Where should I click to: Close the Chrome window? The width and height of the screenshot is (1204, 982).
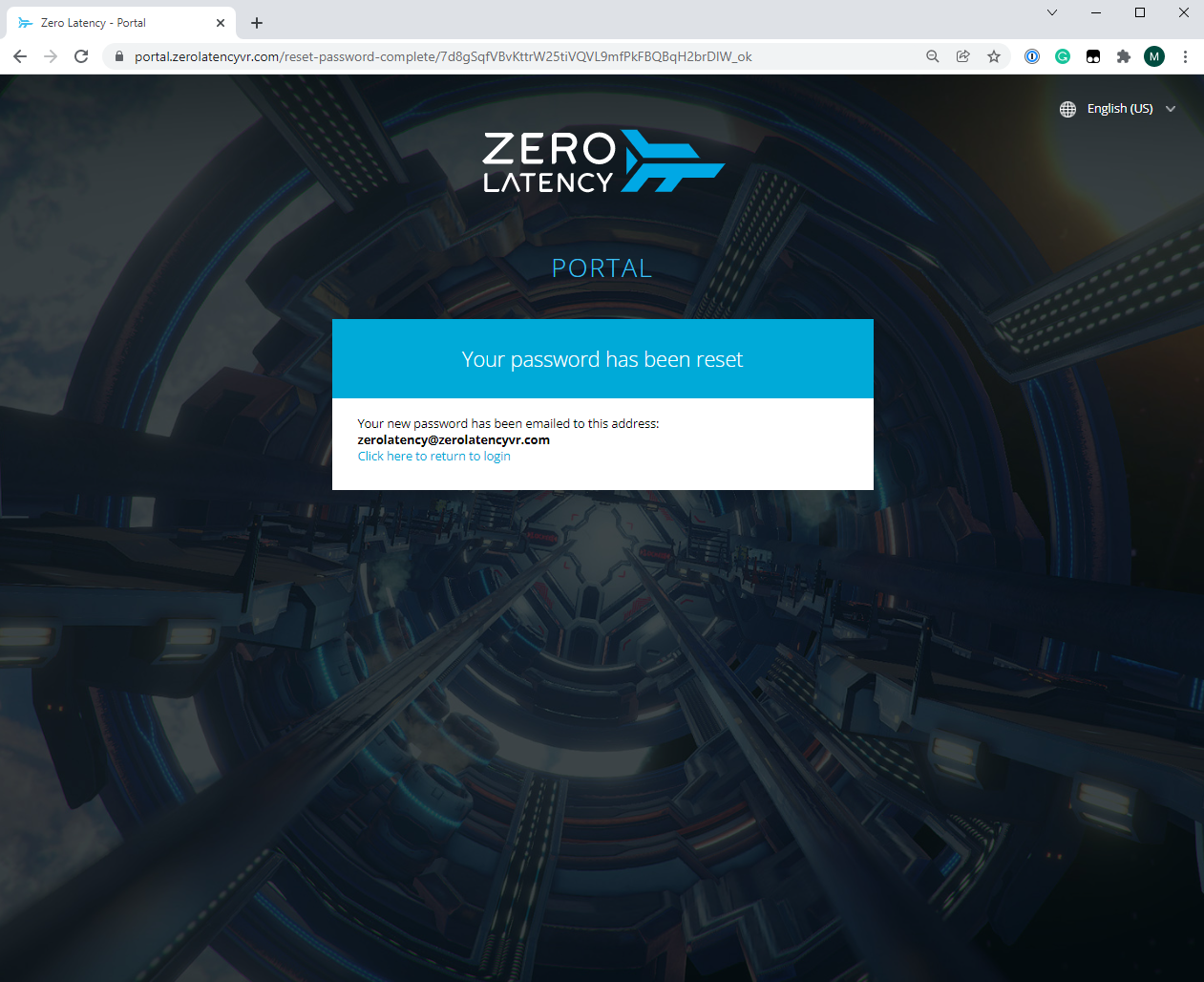pos(1184,12)
